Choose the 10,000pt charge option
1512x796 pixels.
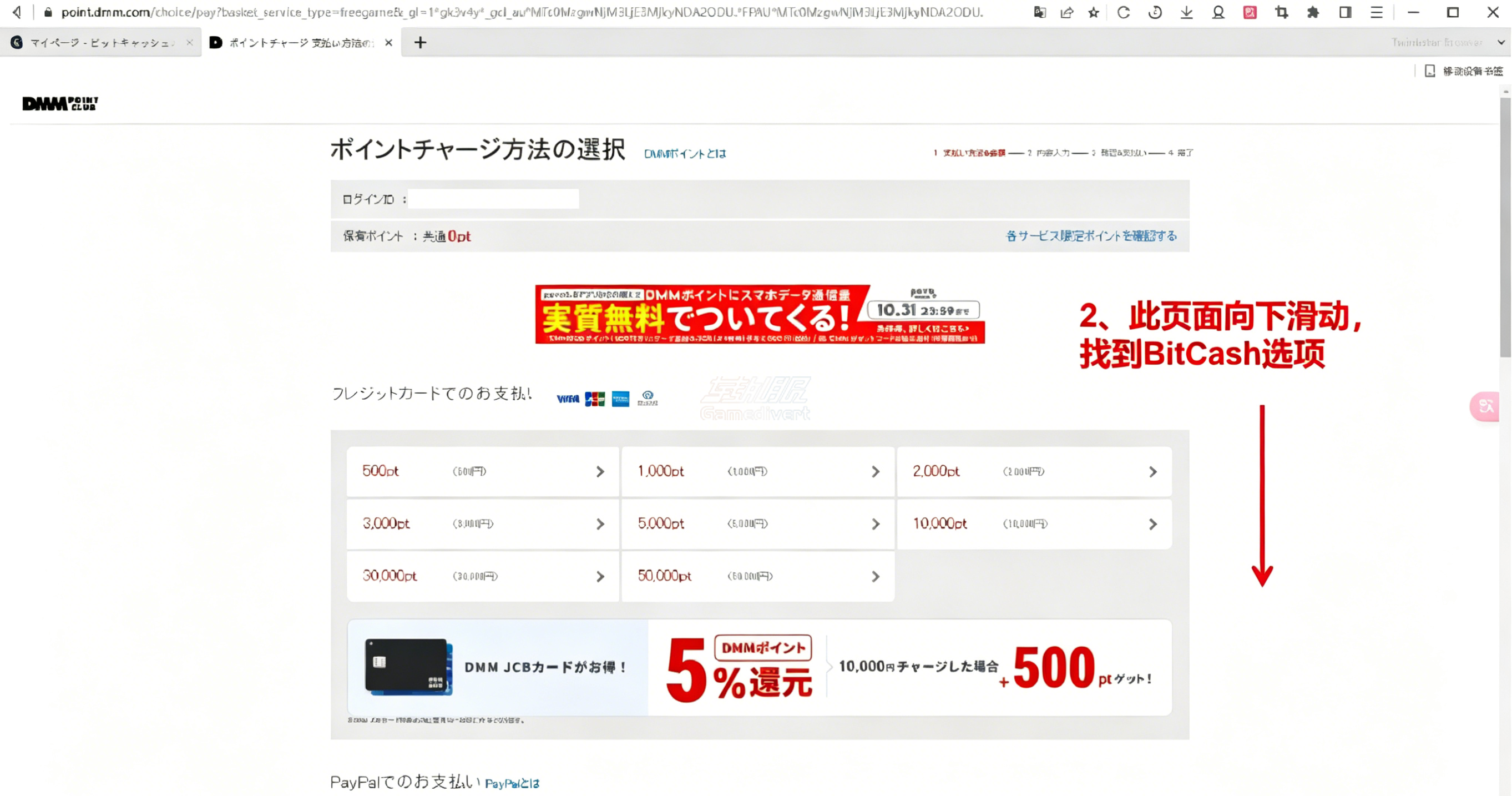1034,523
